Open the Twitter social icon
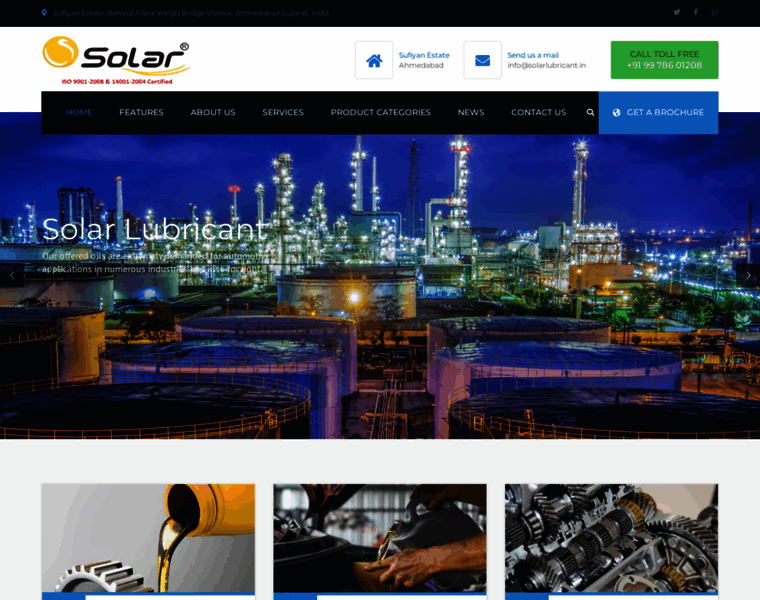Image resolution: width=760 pixels, height=600 pixels. coord(677,12)
